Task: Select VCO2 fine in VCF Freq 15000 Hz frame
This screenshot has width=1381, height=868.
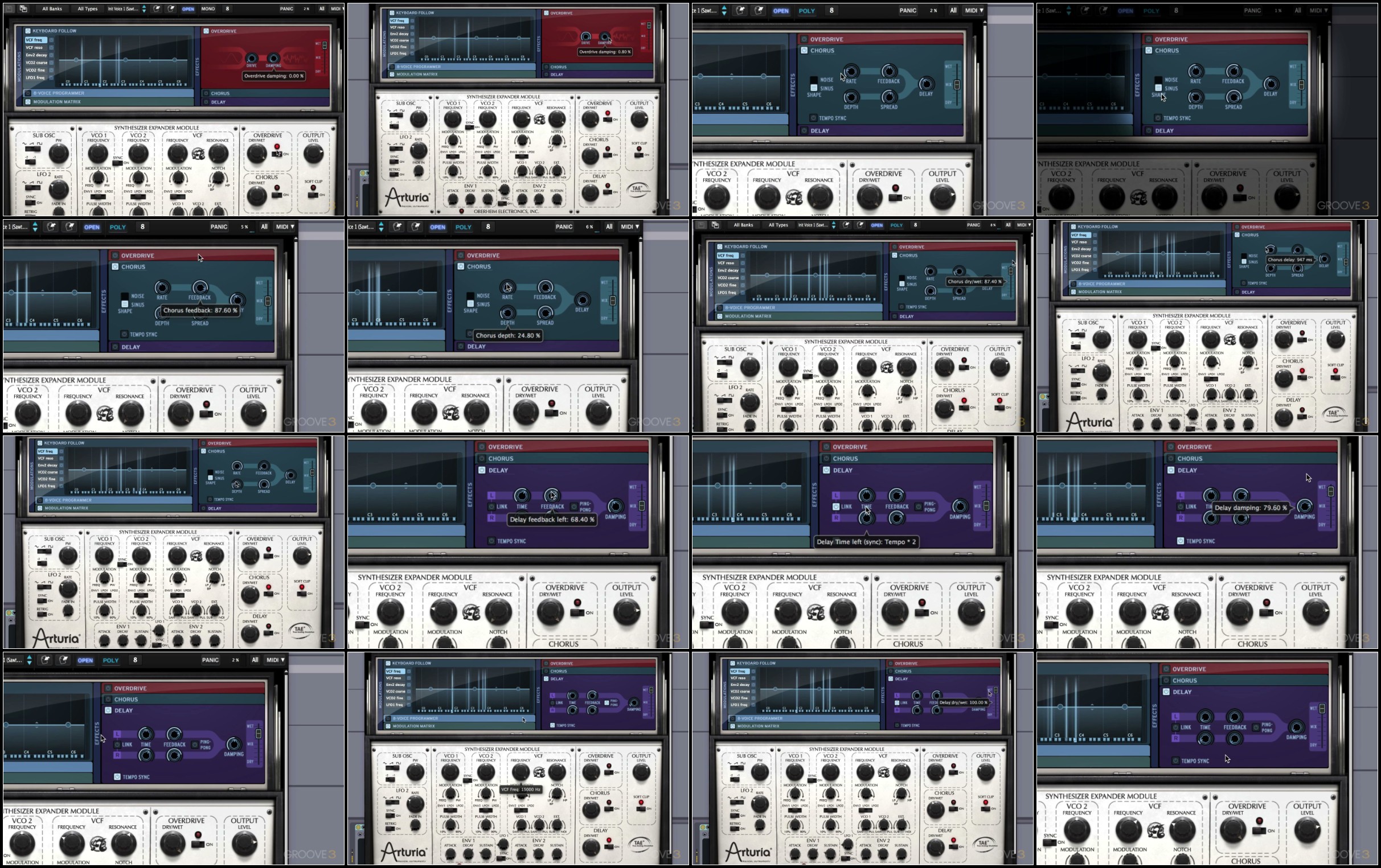Action: tap(396, 698)
